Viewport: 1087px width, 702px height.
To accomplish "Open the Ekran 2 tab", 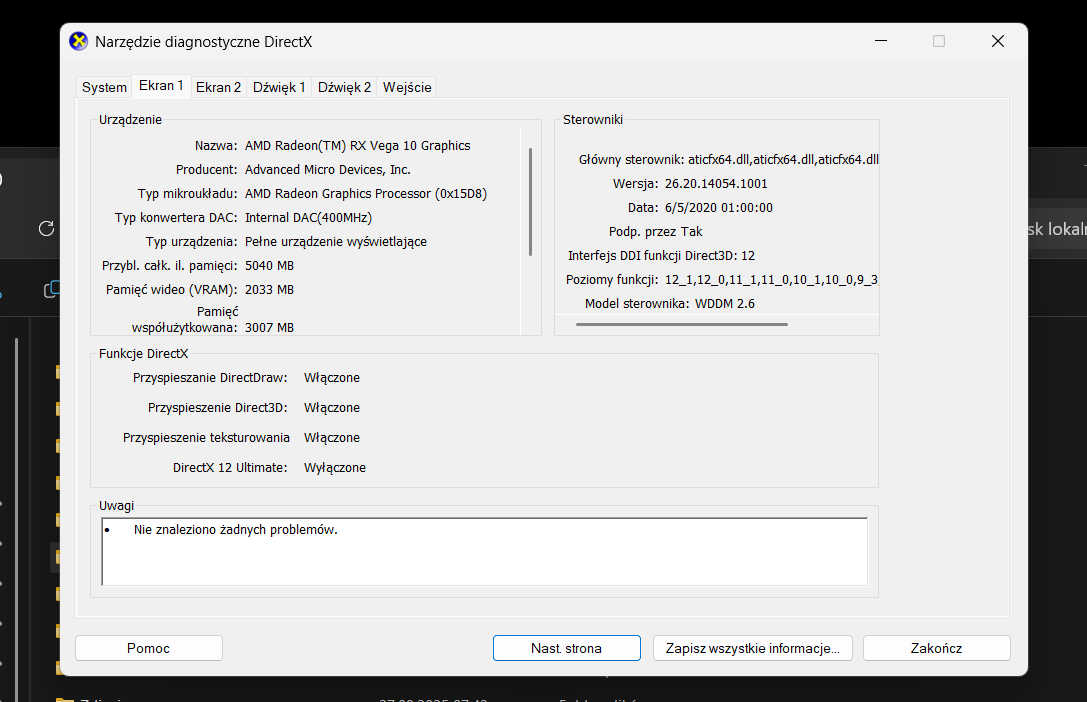I will point(218,87).
